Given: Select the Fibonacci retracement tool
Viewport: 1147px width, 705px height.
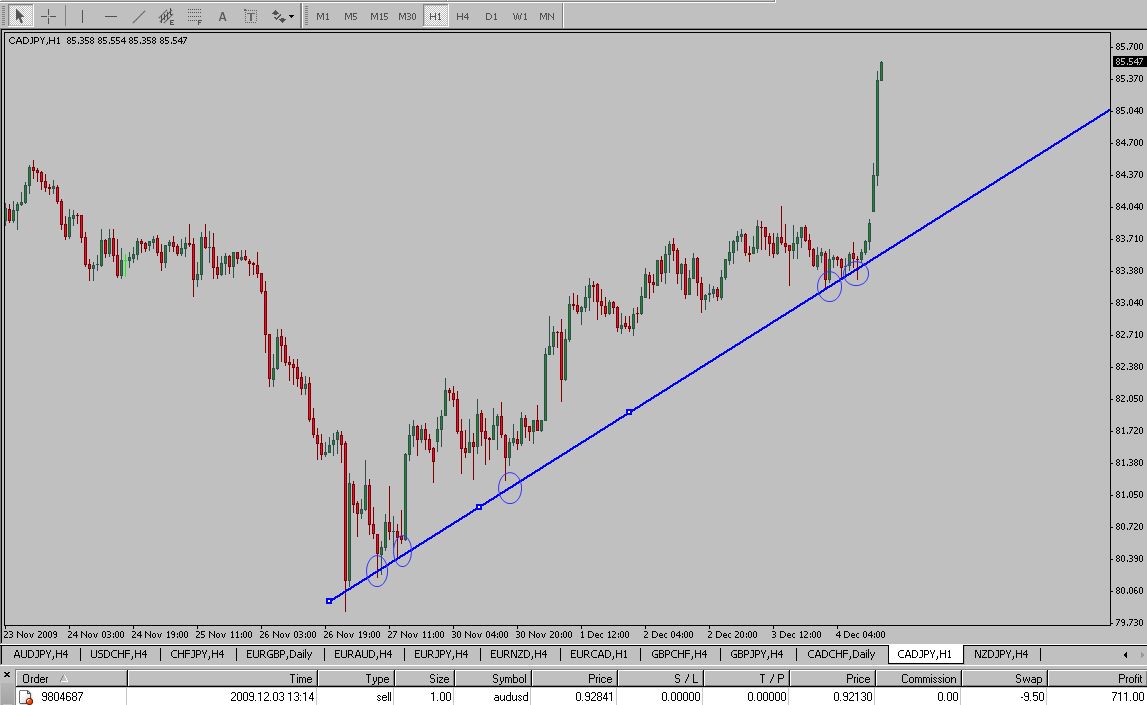Looking at the screenshot, I should click(x=194, y=16).
